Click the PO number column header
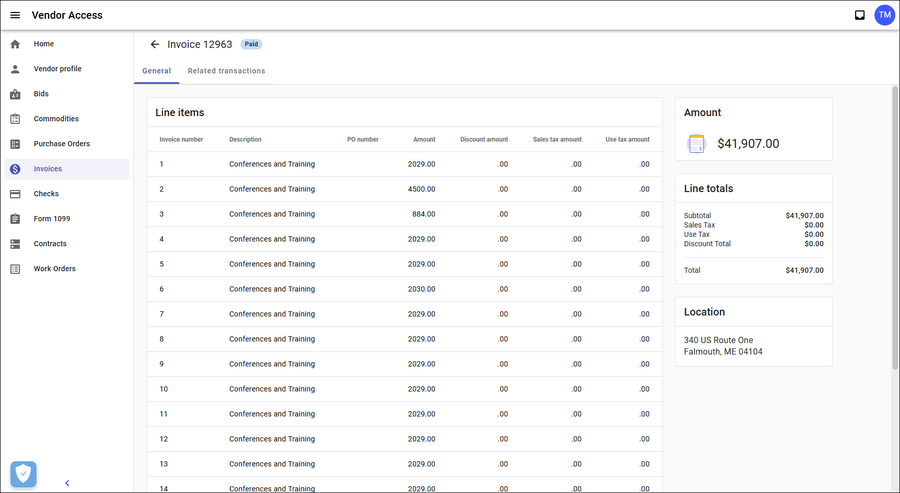Image resolution: width=900 pixels, height=493 pixels. (x=363, y=139)
